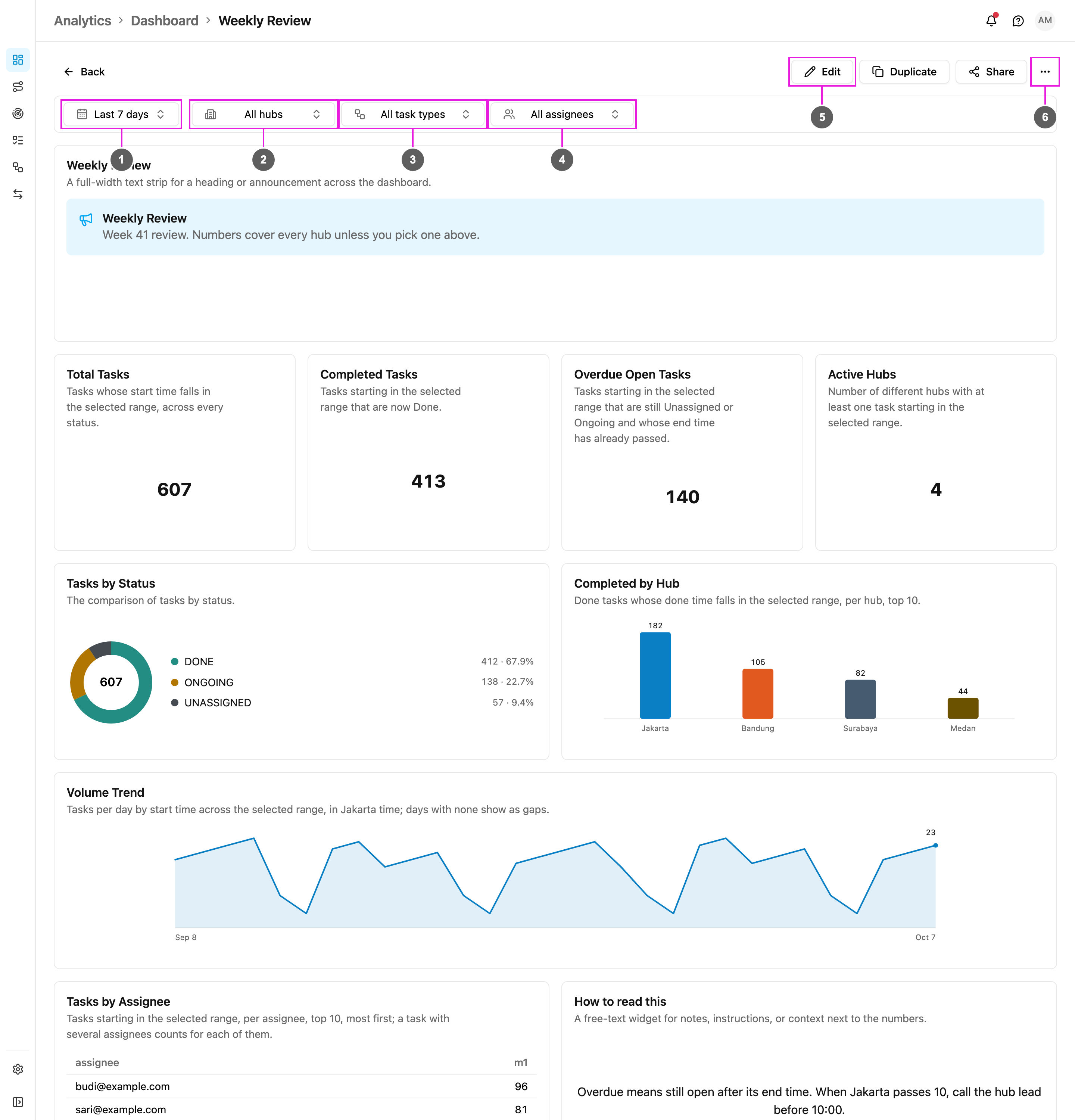
Task: Click the Edit button
Action: click(822, 71)
